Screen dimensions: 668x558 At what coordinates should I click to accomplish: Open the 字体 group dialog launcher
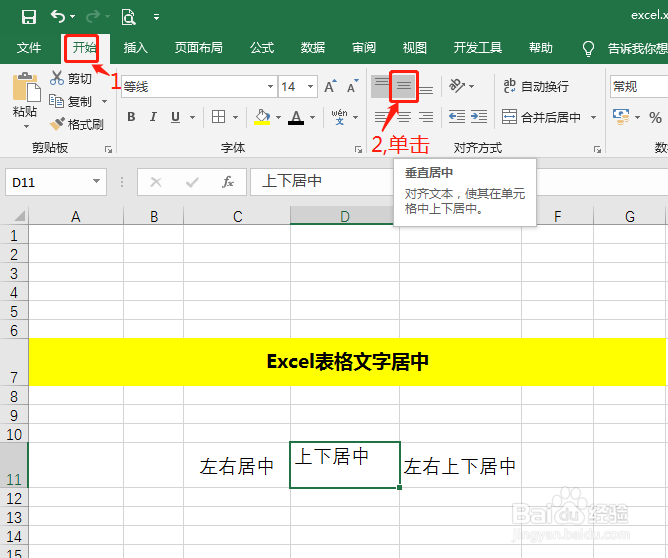(x=358, y=149)
